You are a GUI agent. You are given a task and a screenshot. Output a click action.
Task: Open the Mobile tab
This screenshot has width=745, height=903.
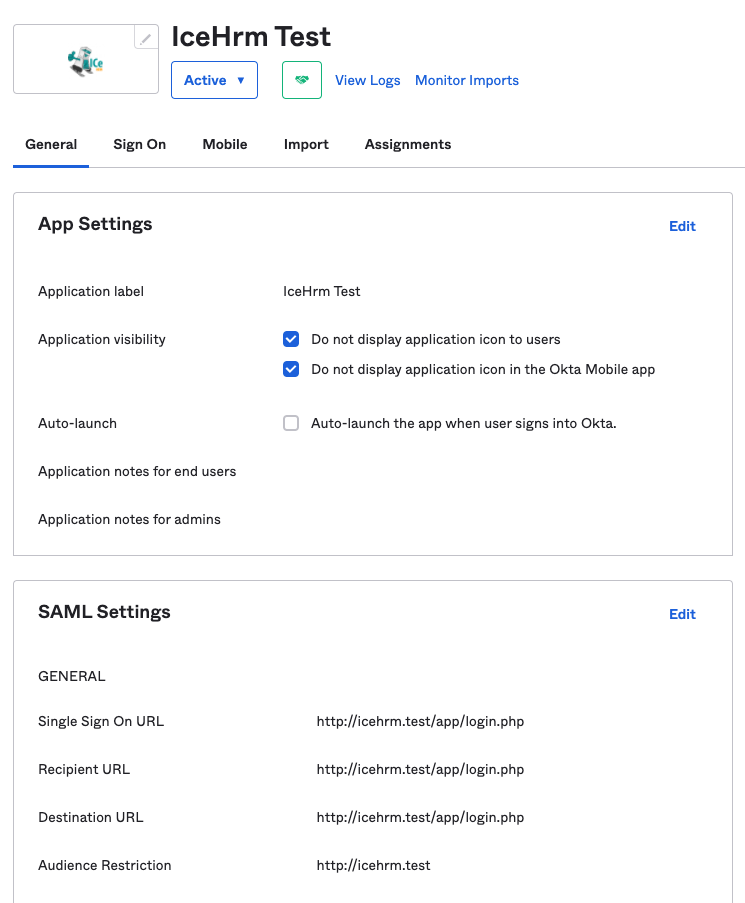(x=224, y=144)
